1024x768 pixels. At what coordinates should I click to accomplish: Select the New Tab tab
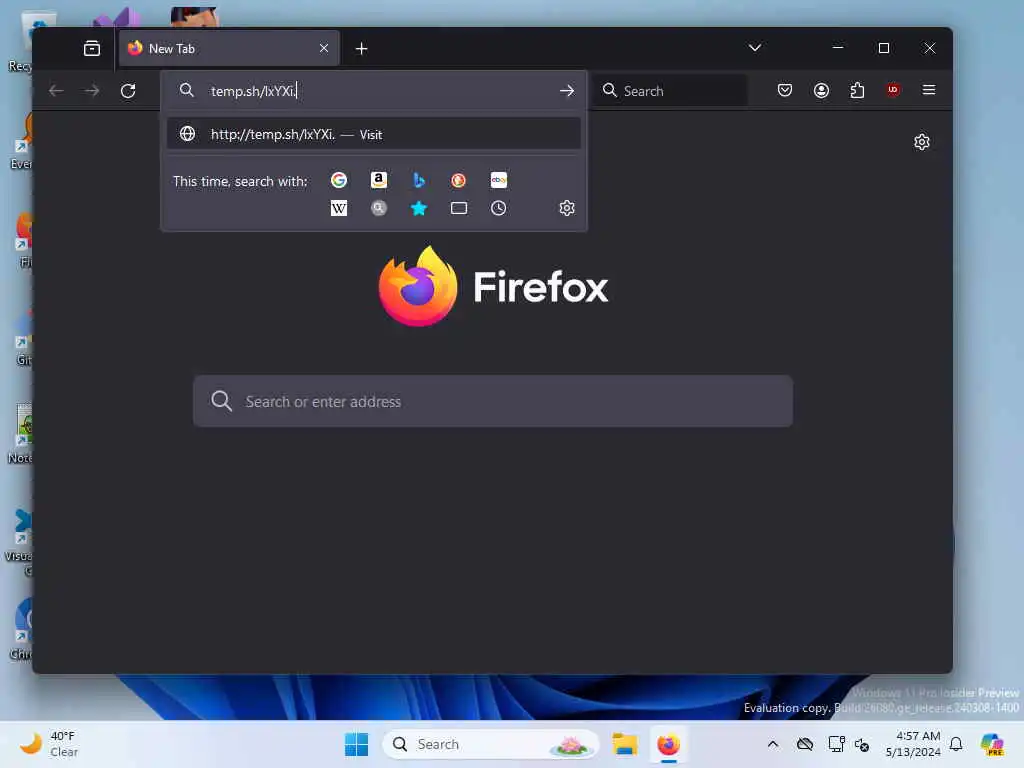click(229, 48)
